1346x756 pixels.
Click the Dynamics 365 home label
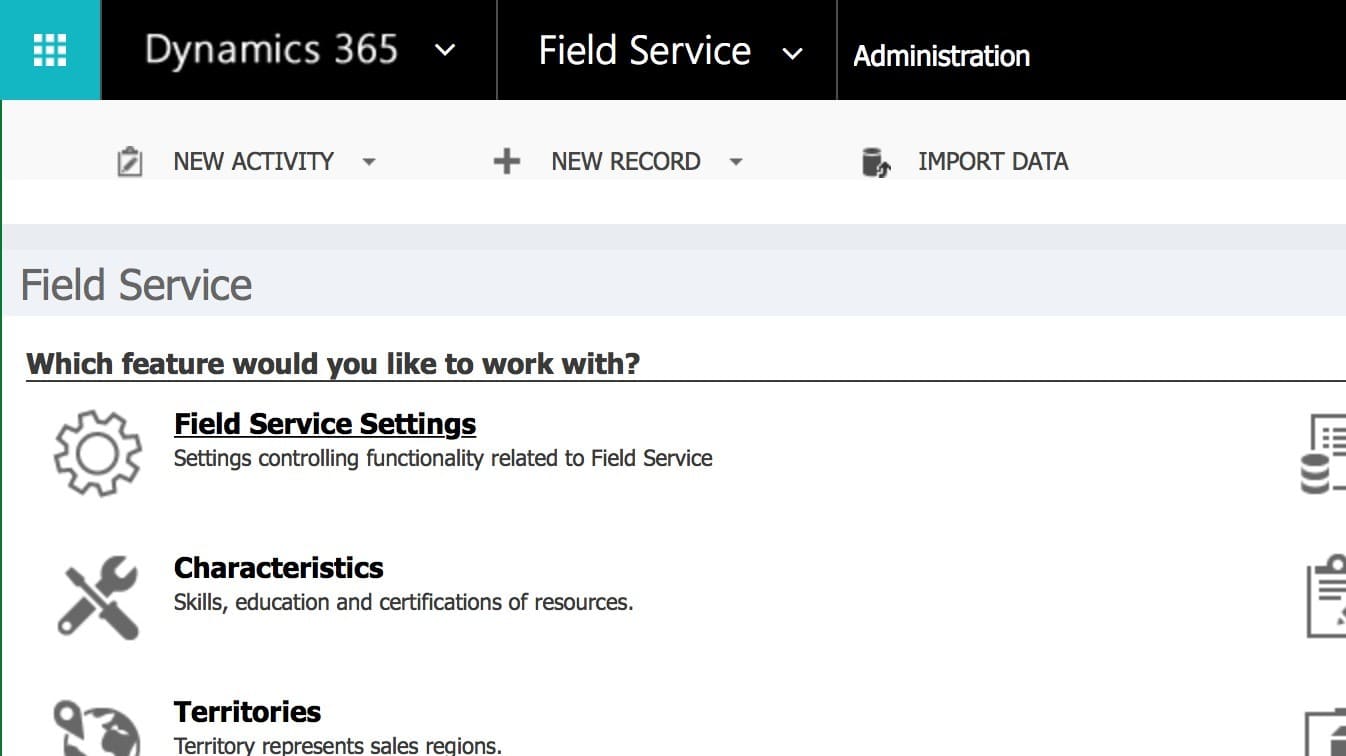tap(271, 50)
